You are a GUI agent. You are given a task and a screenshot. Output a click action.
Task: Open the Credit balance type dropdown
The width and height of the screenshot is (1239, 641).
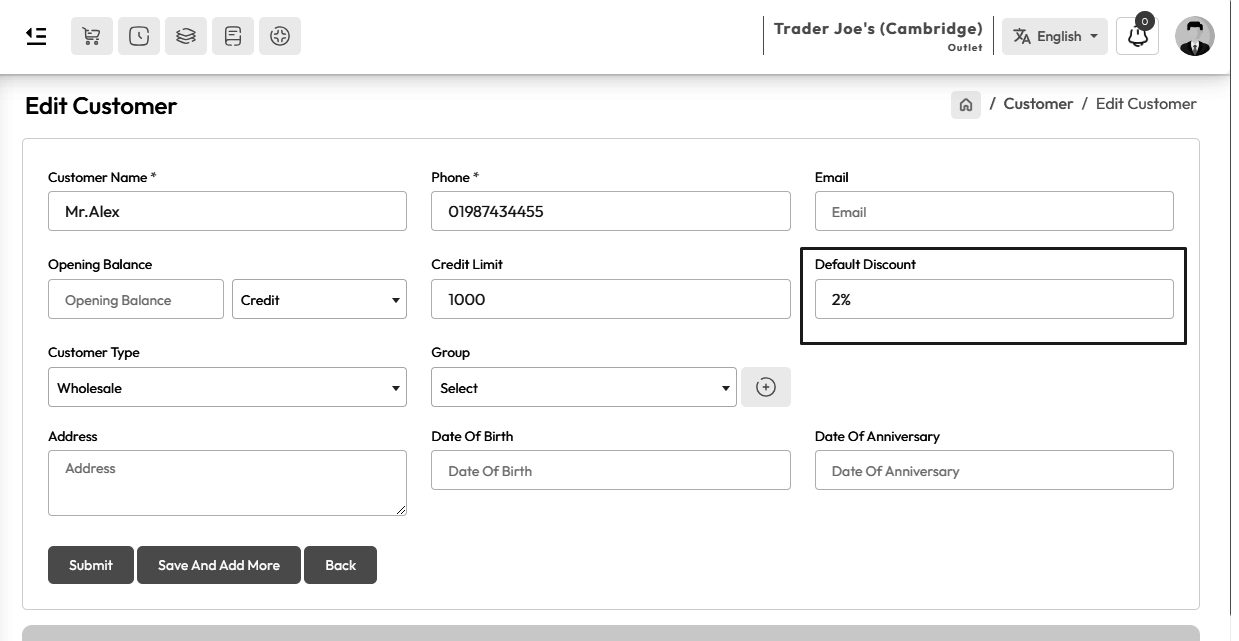click(x=319, y=299)
